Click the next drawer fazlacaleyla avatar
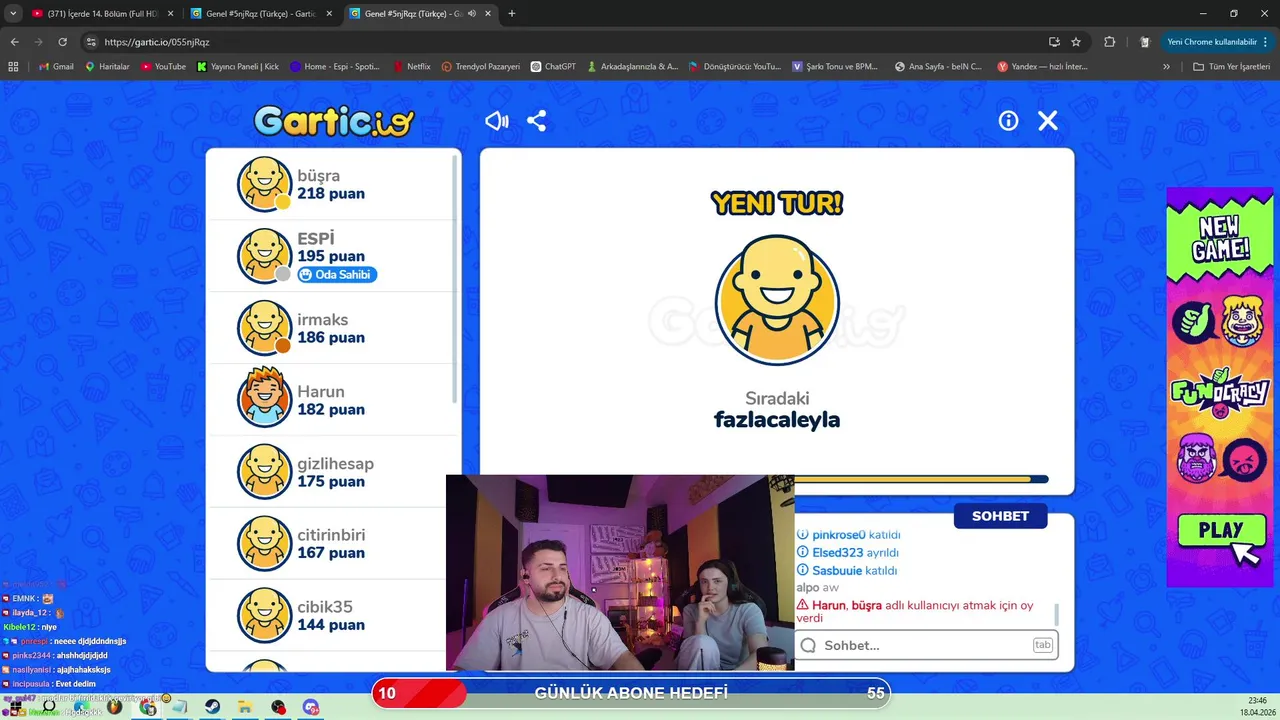Image resolution: width=1280 pixels, height=720 pixels. (x=777, y=300)
